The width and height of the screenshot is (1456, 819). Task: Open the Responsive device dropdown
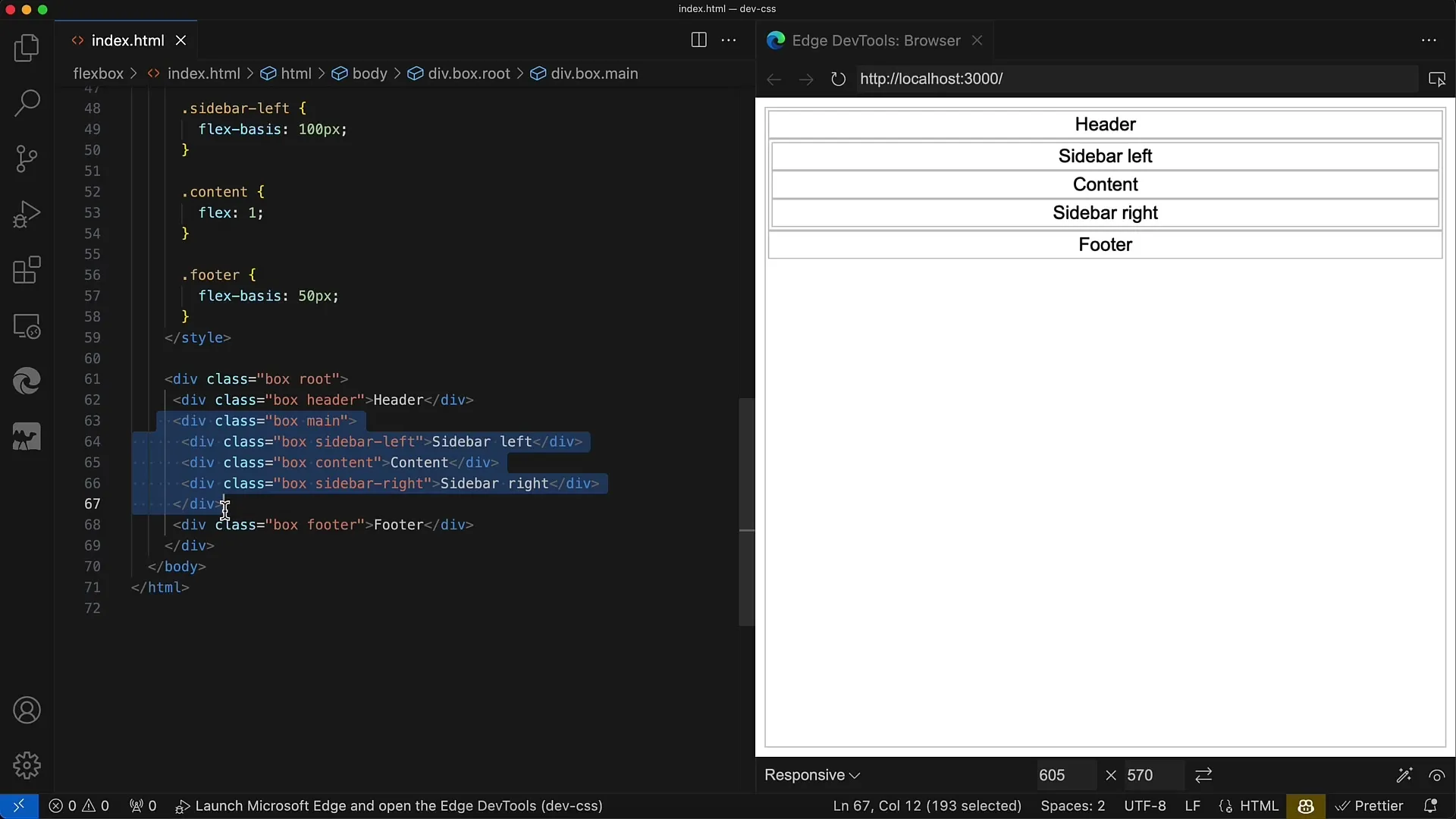point(811,775)
